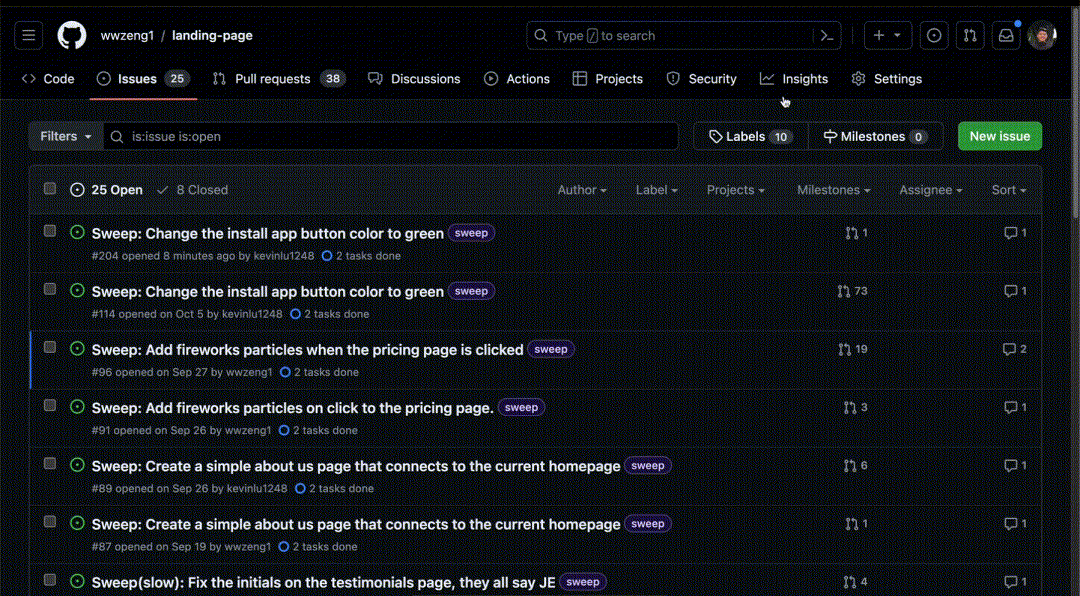Image resolution: width=1080 pixels, height=596 pixels.
Task: Open the Milestones 0 page
Action: tap(875, 136)
